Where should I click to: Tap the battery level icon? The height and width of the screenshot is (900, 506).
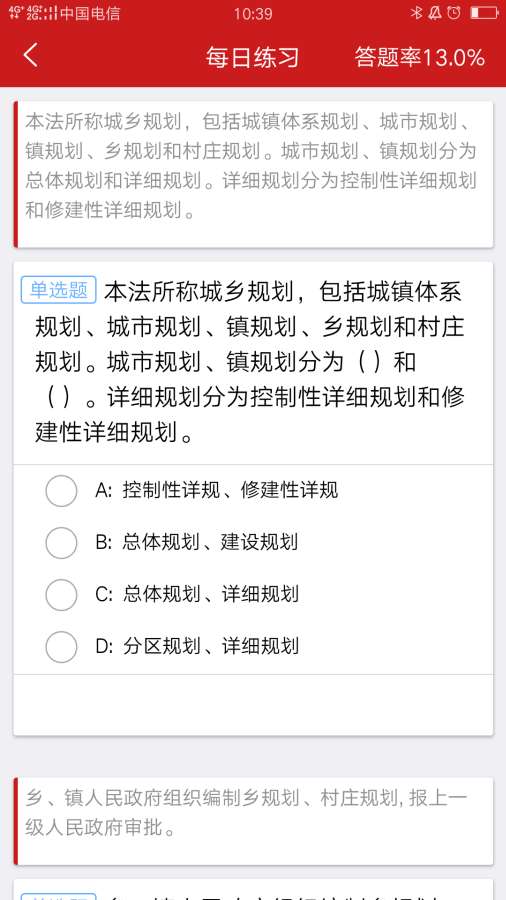(x=484, y=13)
